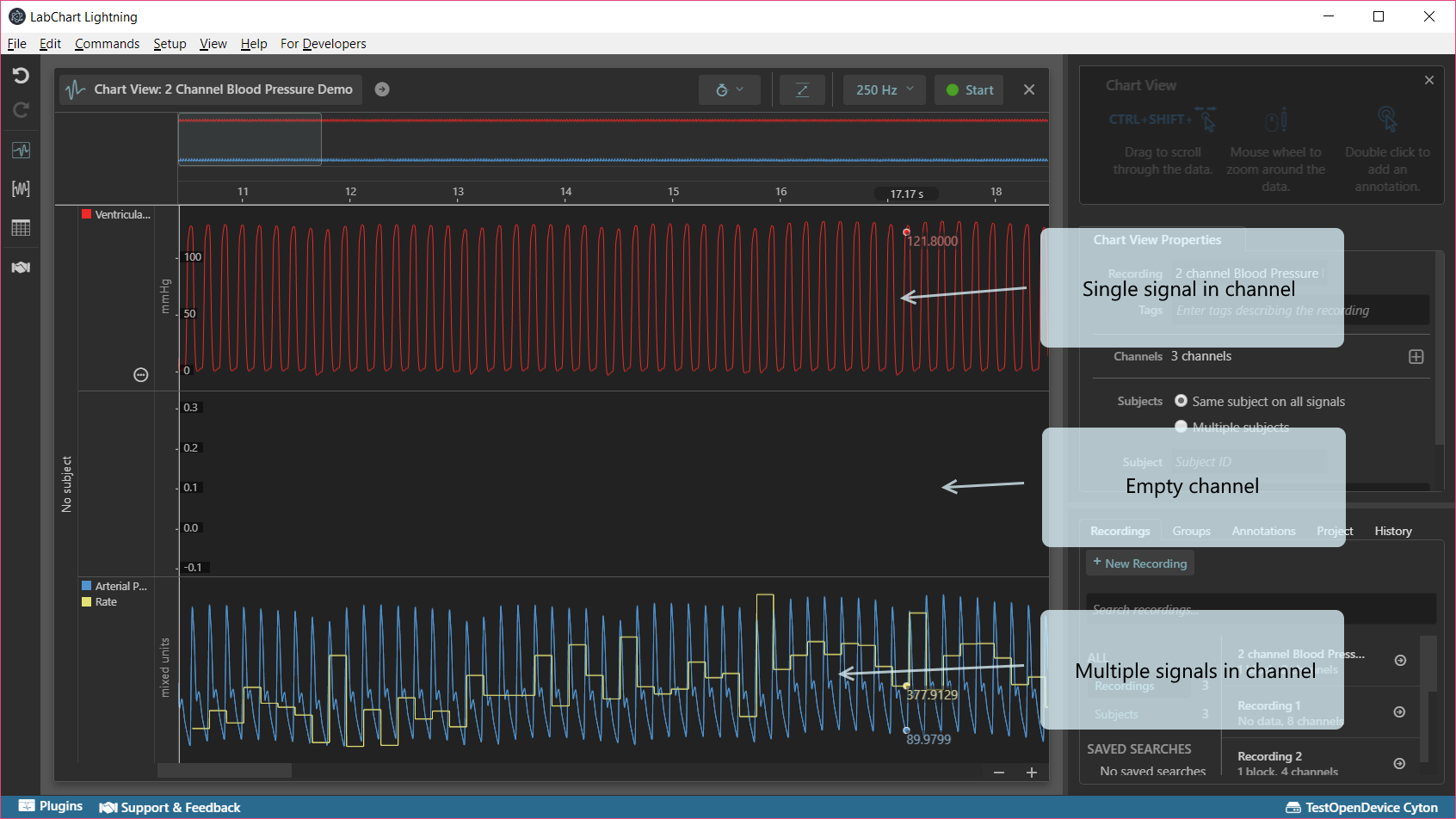Screen dimensions: 1456x819
Task: Open the Table view sidebar icon
Action: coord(21,227)
